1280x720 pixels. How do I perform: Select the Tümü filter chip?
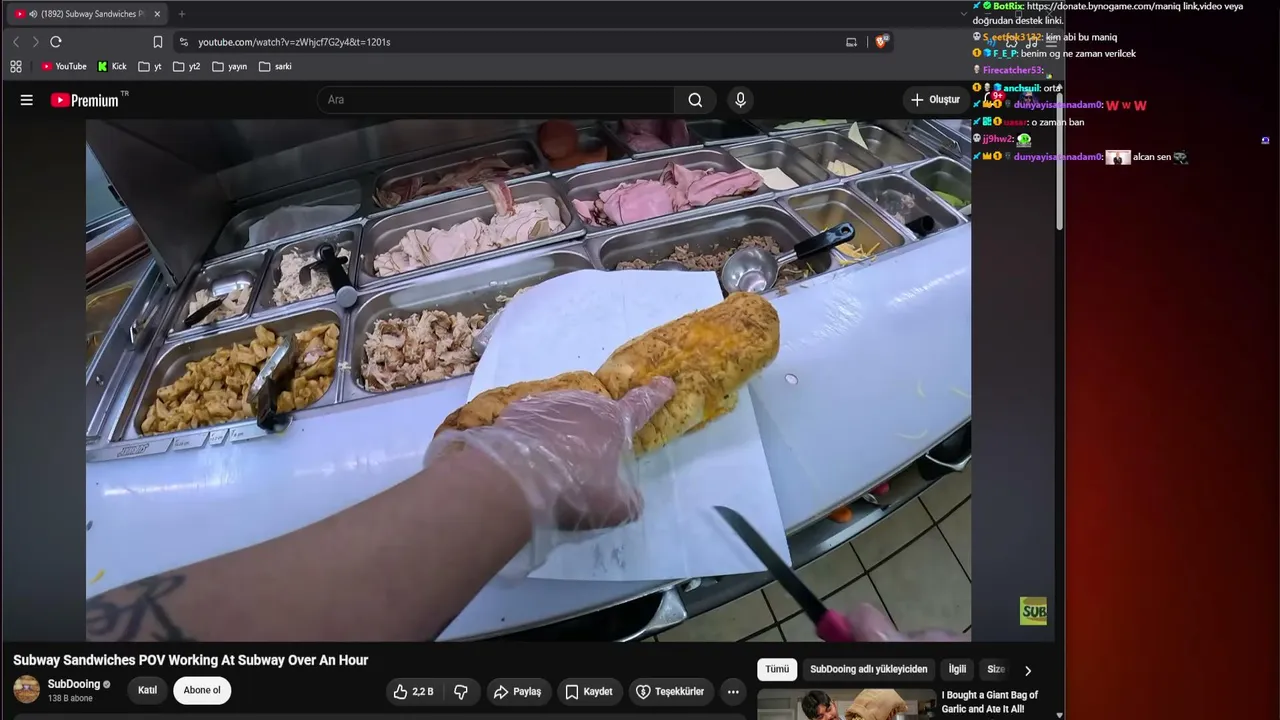point(777,670)
